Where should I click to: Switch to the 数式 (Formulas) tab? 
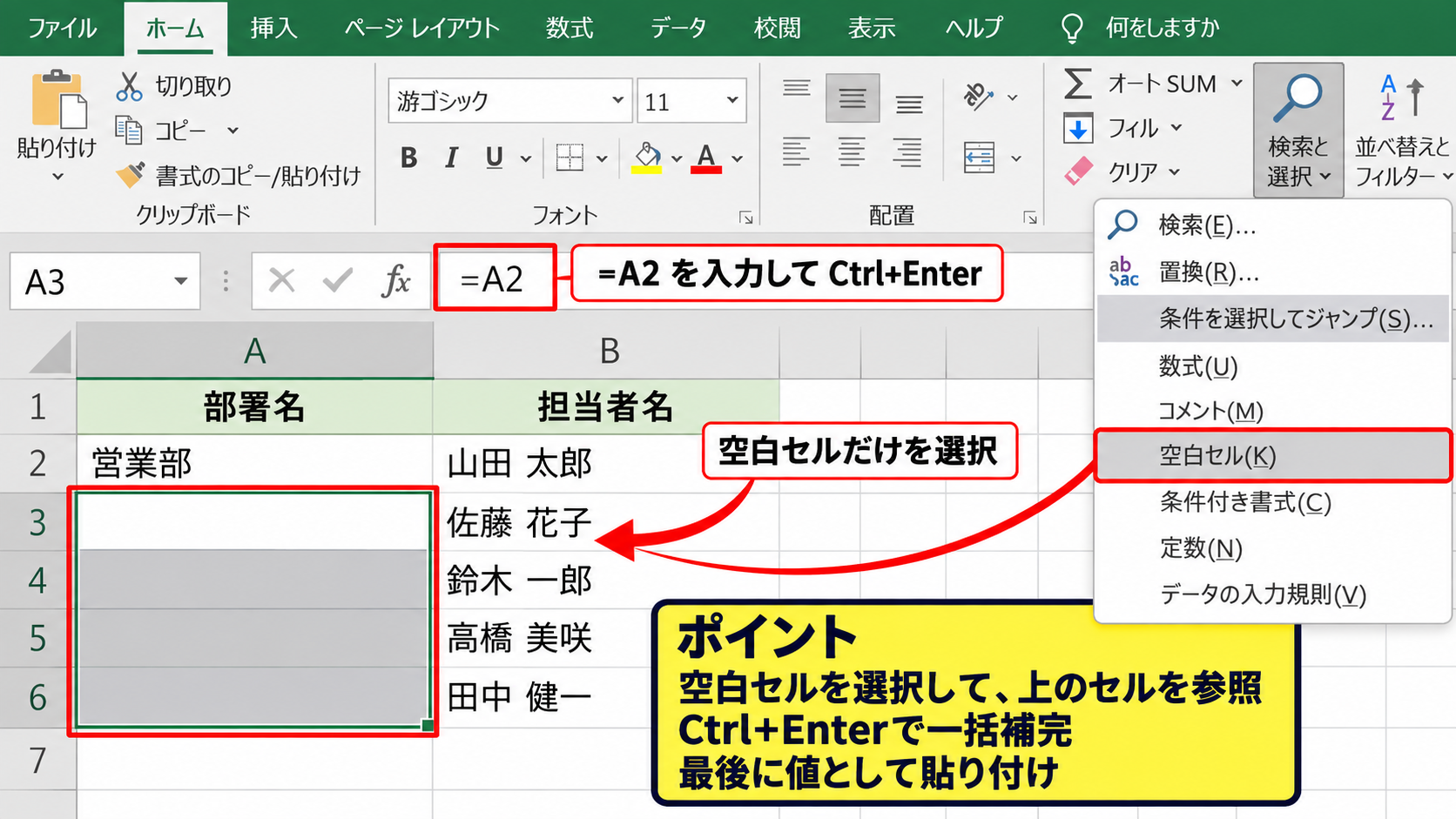tap(570, 28)
